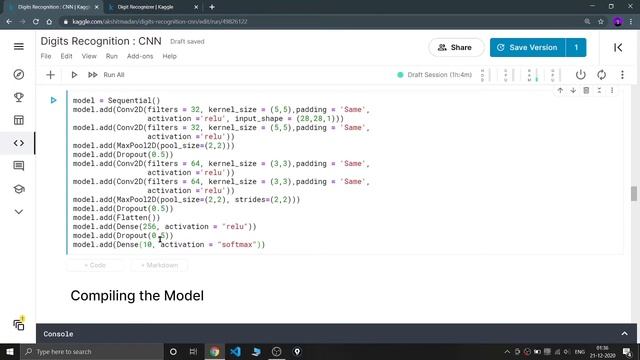The image size is (640, 360).
Task: Click the model = Sequential() code line
Action: [x=116, y=100]
